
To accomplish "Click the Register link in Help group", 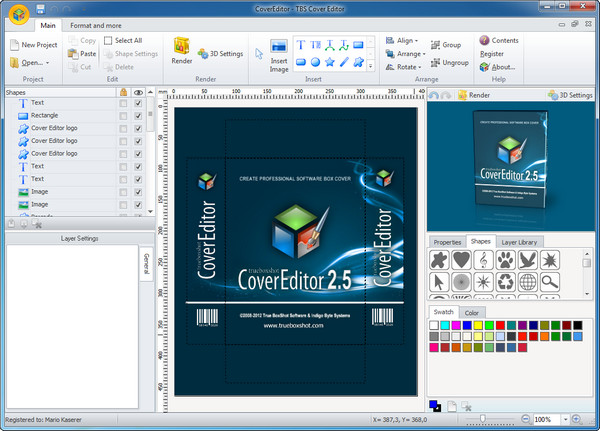I will pos(491,54).
